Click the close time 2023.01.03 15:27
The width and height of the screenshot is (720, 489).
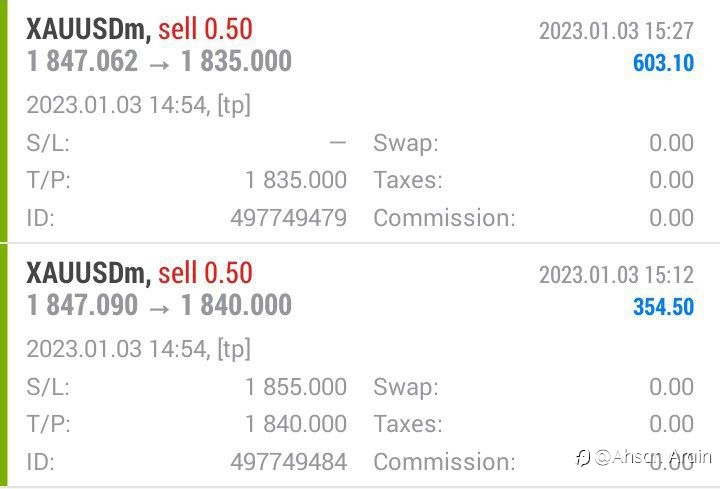[616, 31]
